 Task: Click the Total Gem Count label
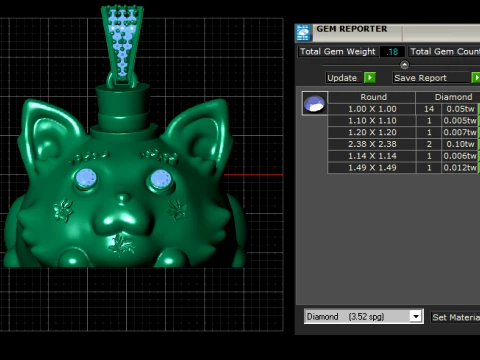(444, 52)
